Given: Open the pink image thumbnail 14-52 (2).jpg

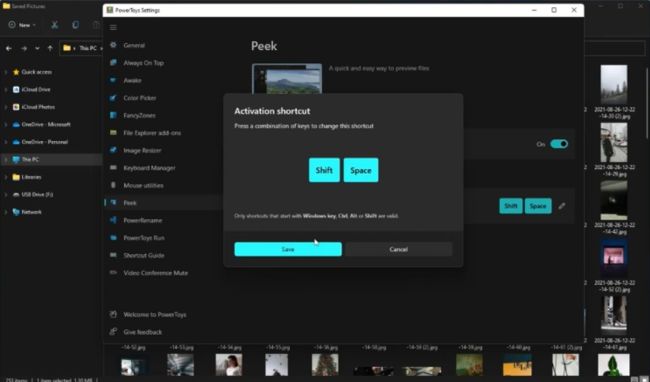Looking at the screenshot, I should point(614,258).
